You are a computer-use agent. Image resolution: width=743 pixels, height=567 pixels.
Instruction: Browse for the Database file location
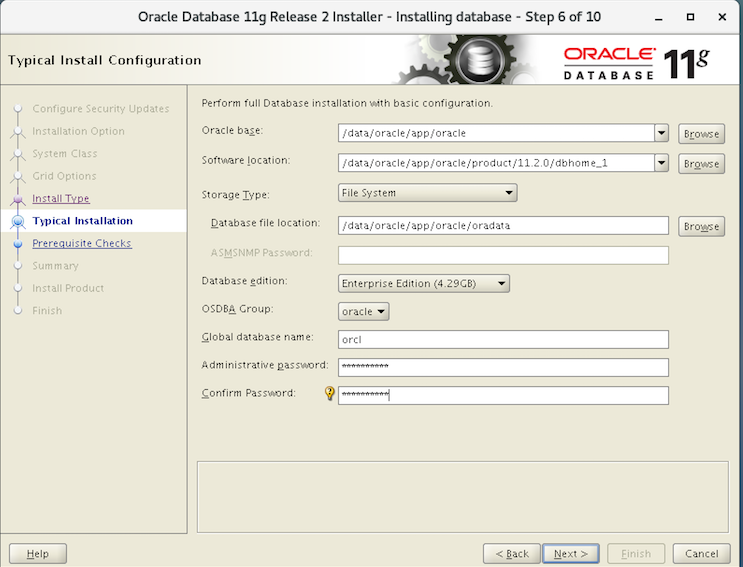[x=701, y=226]
